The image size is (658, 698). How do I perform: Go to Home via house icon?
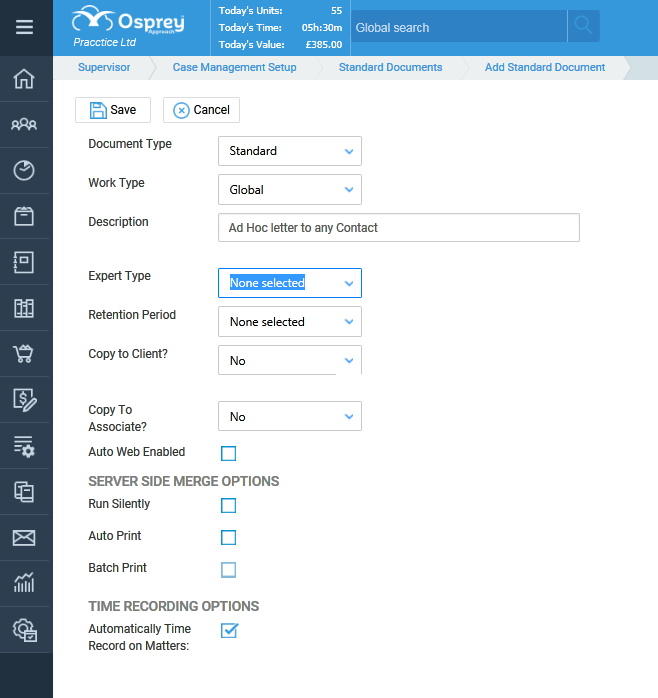click(x=24, y=79)
